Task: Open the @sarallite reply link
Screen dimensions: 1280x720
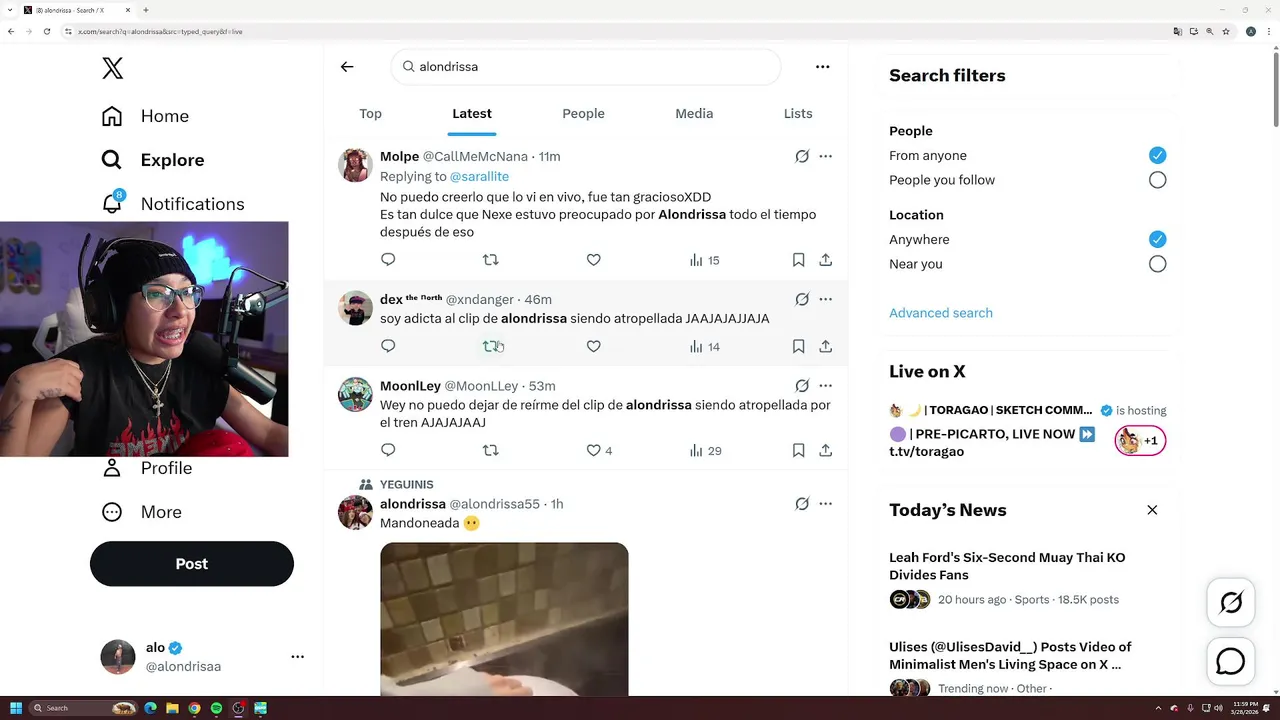Action: (x=479, y=177)
